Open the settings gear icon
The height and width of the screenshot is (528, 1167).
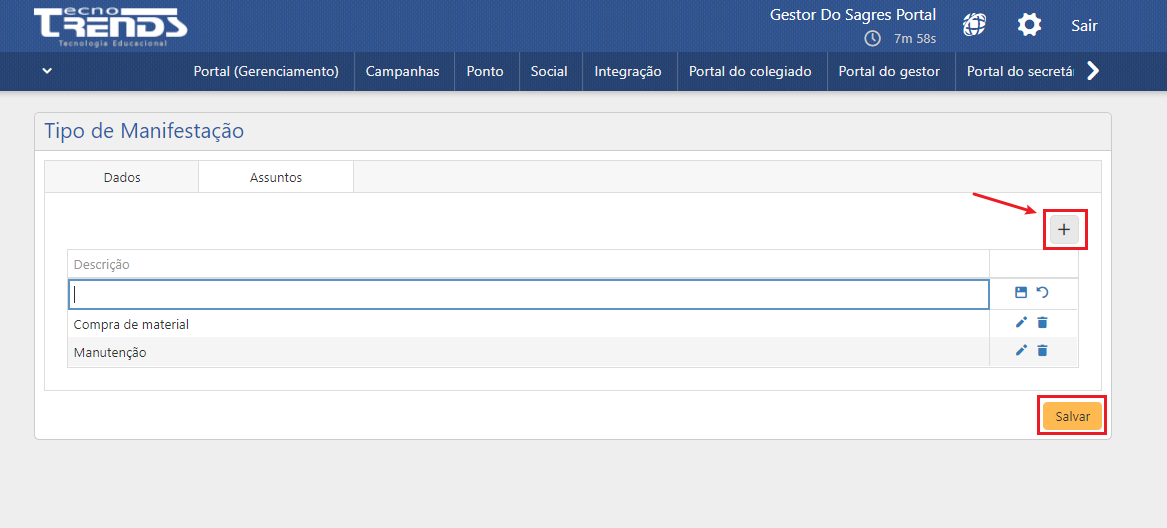(x=1029, y=25)
